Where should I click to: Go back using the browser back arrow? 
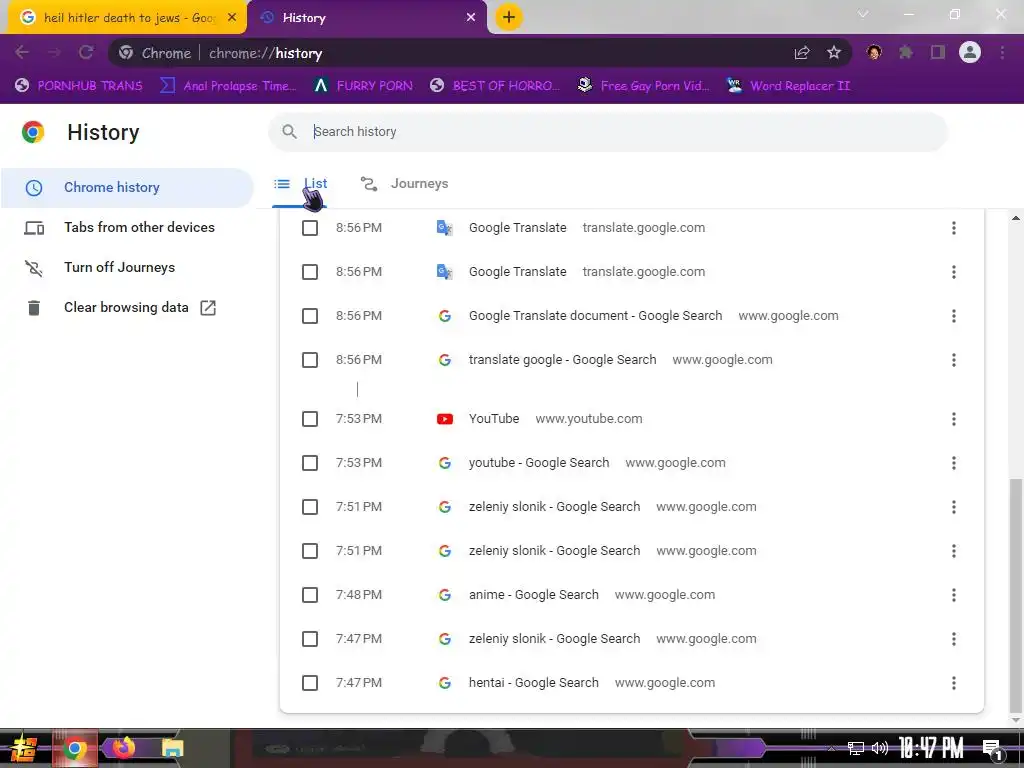coord(22,53)
